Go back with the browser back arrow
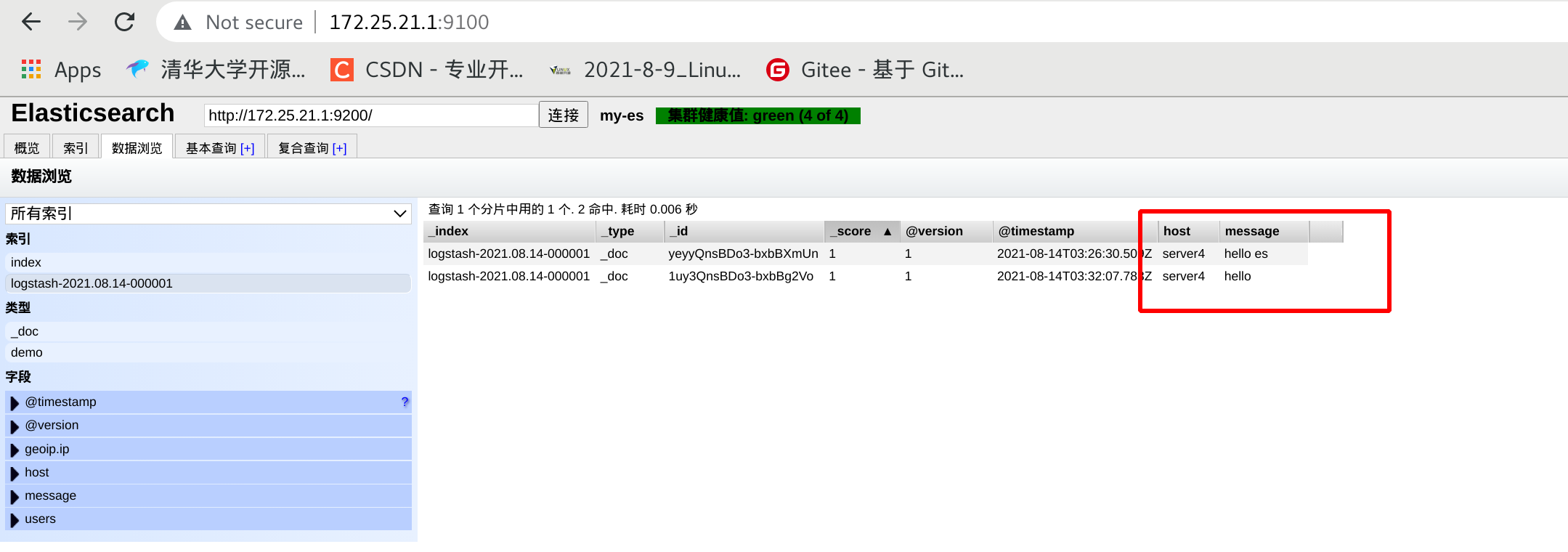The image size is (1568, 552). point(31,22)
